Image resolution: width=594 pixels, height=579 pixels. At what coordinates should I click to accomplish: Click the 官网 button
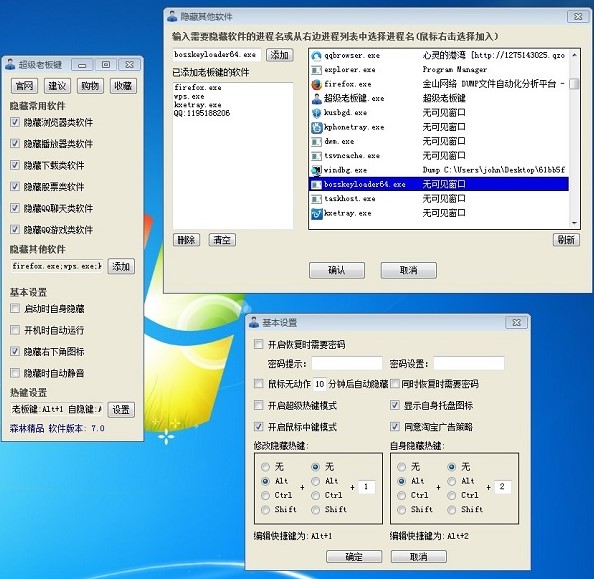pos(25,86)
